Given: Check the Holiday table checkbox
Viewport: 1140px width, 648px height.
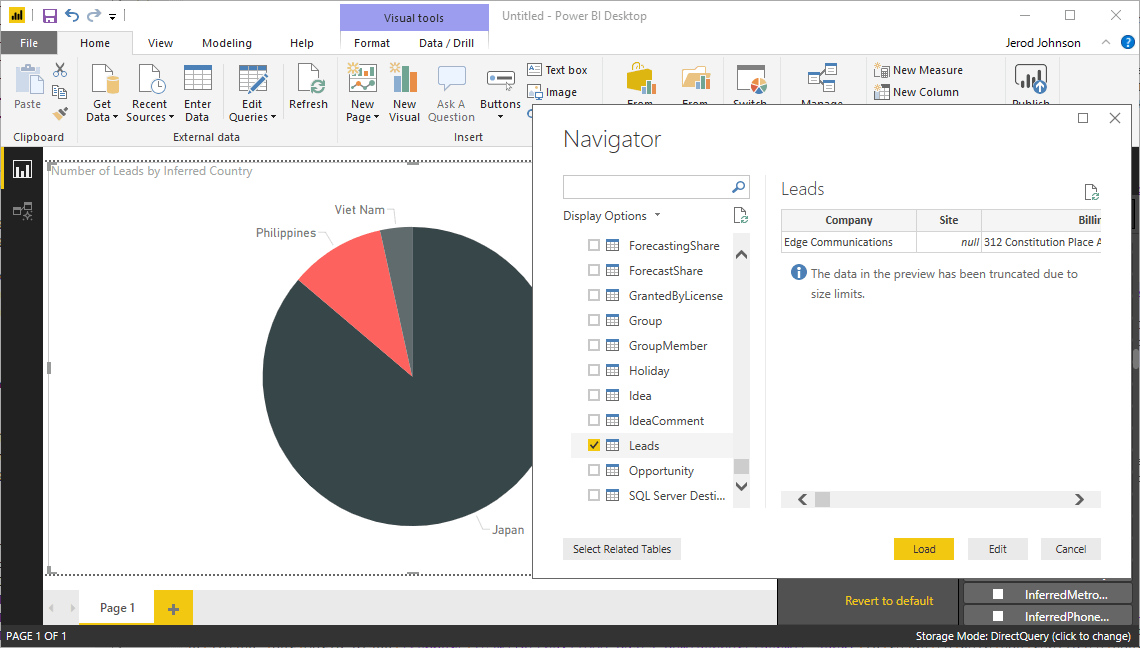Looking at the screenshot, I should [594, 370].
